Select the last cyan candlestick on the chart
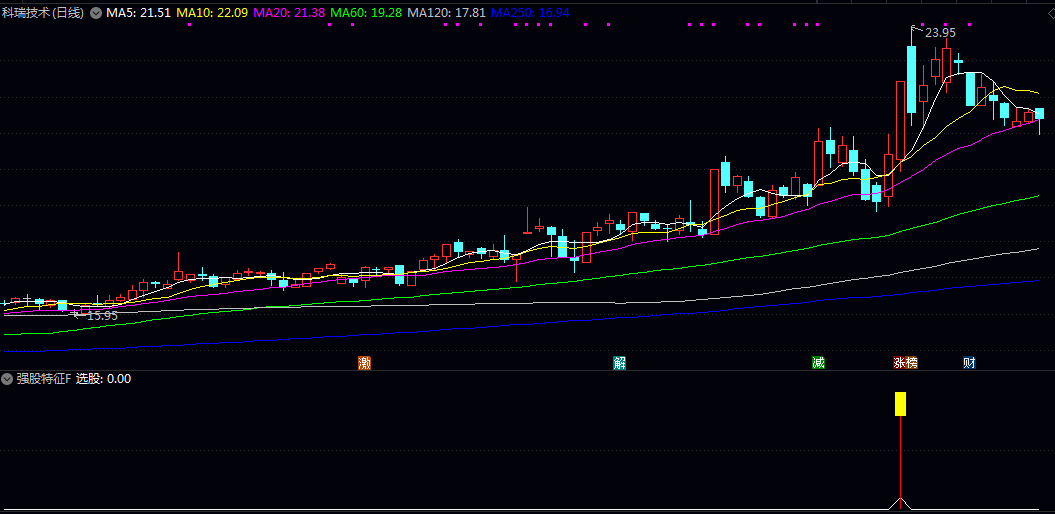 click(1040, 114)
